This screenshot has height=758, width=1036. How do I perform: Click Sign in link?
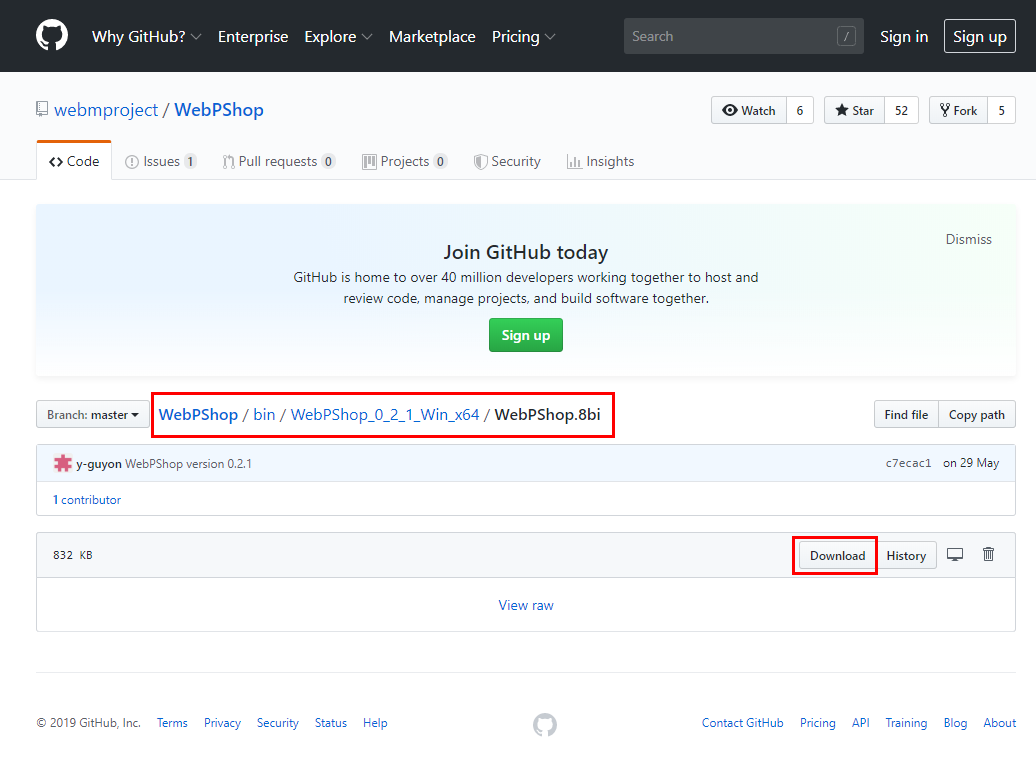tap(904, 36)
